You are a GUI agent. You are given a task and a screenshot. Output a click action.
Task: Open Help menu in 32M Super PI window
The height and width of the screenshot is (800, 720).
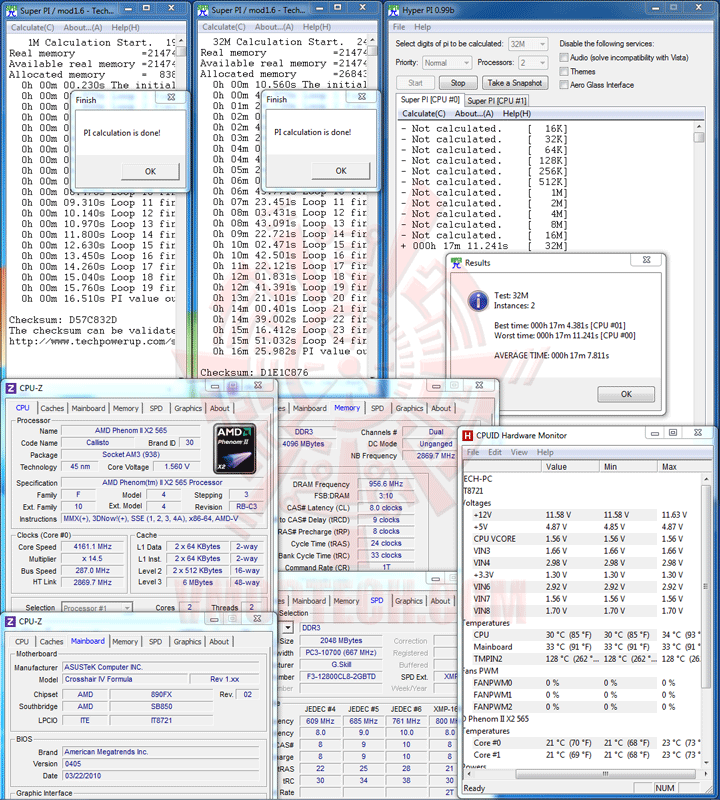coord(316,27)
